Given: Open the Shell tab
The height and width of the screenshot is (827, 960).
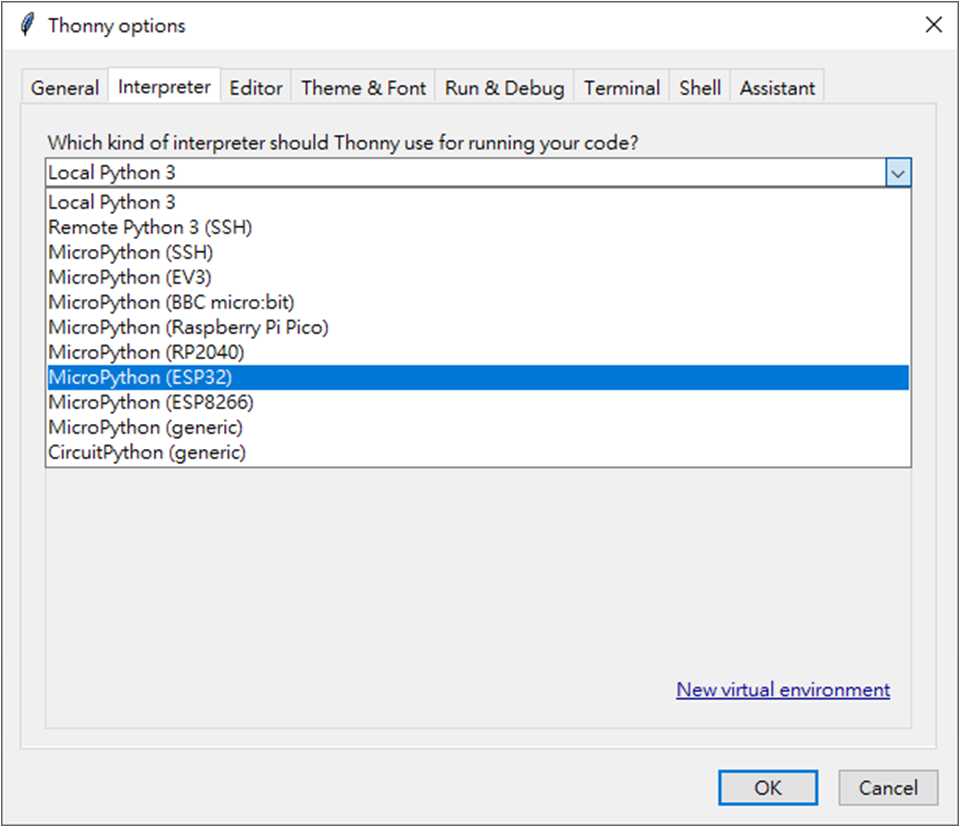Looking at the screenshot, I should (x=700, y=88).
